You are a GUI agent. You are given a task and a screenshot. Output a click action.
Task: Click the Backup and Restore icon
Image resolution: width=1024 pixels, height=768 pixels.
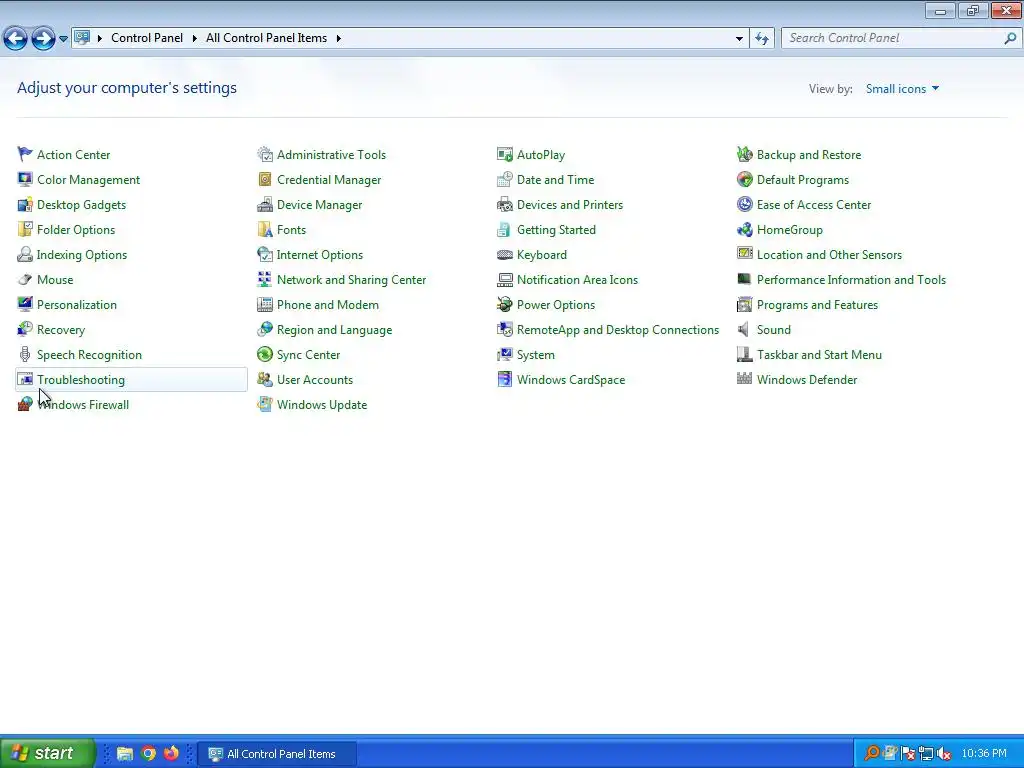point(744,155)
